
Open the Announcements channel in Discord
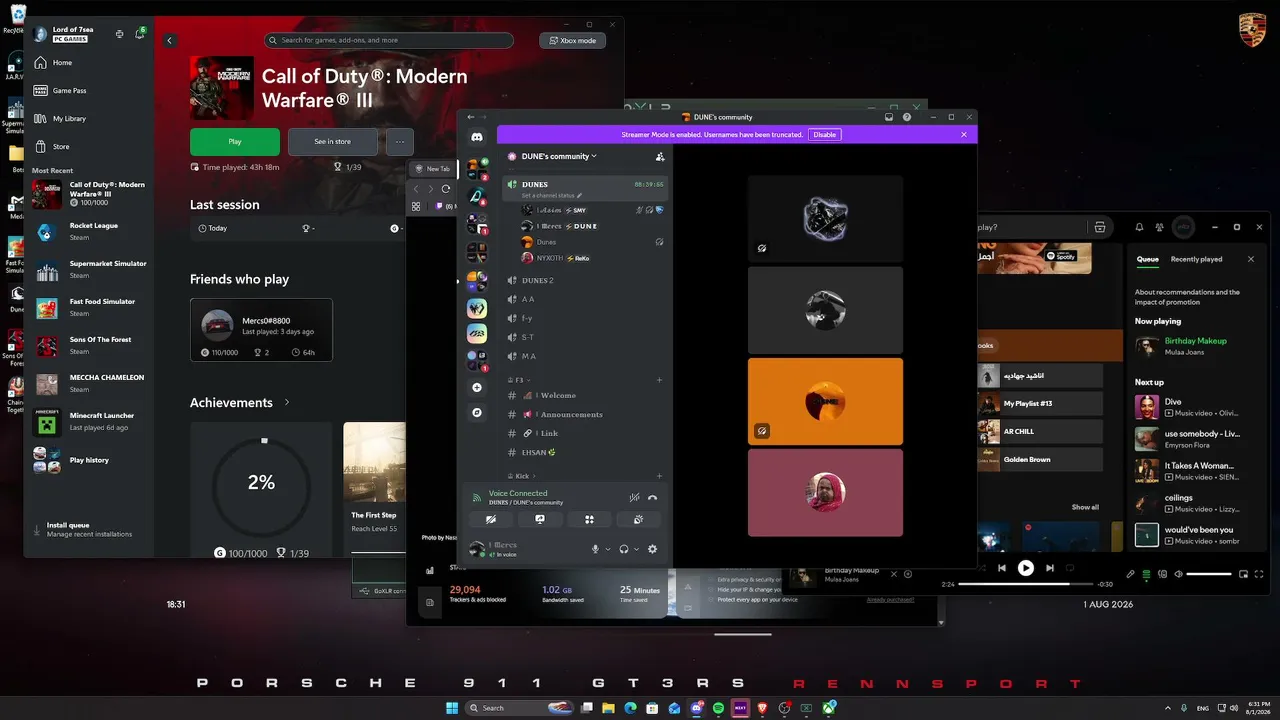[x=585, y=414]
